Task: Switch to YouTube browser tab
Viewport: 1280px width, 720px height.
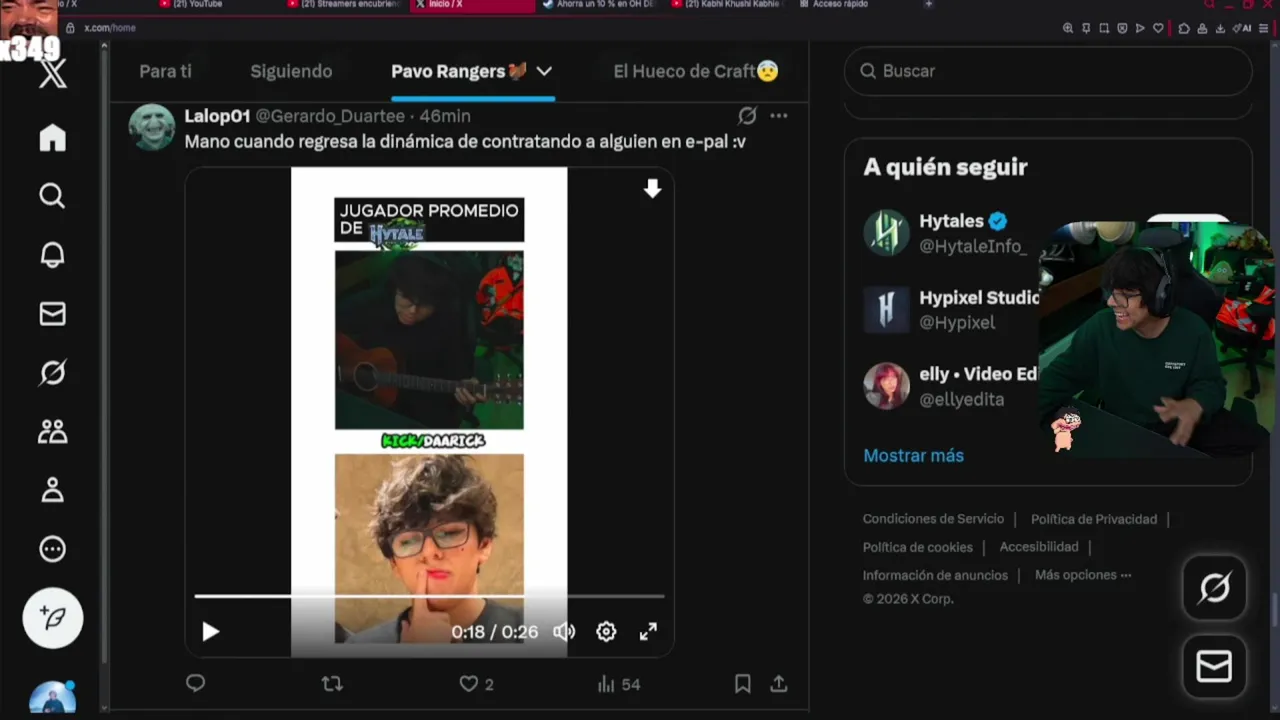Action: click(205, 5)
